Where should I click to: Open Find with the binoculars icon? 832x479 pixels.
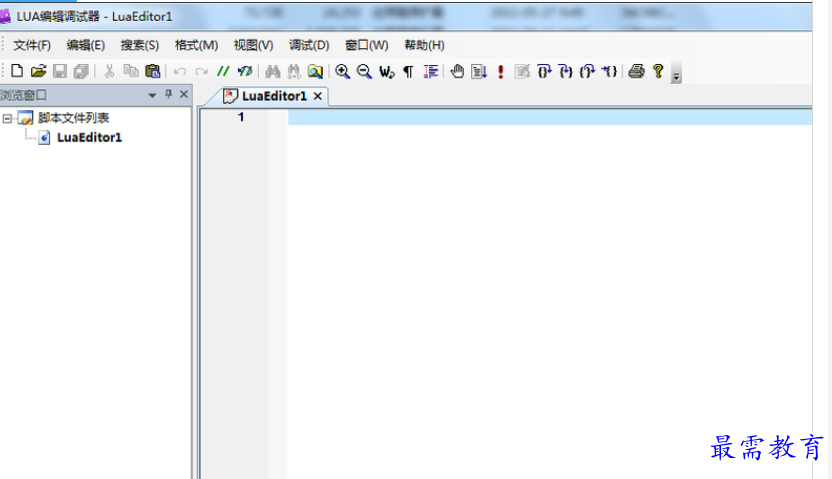(273, 71)
